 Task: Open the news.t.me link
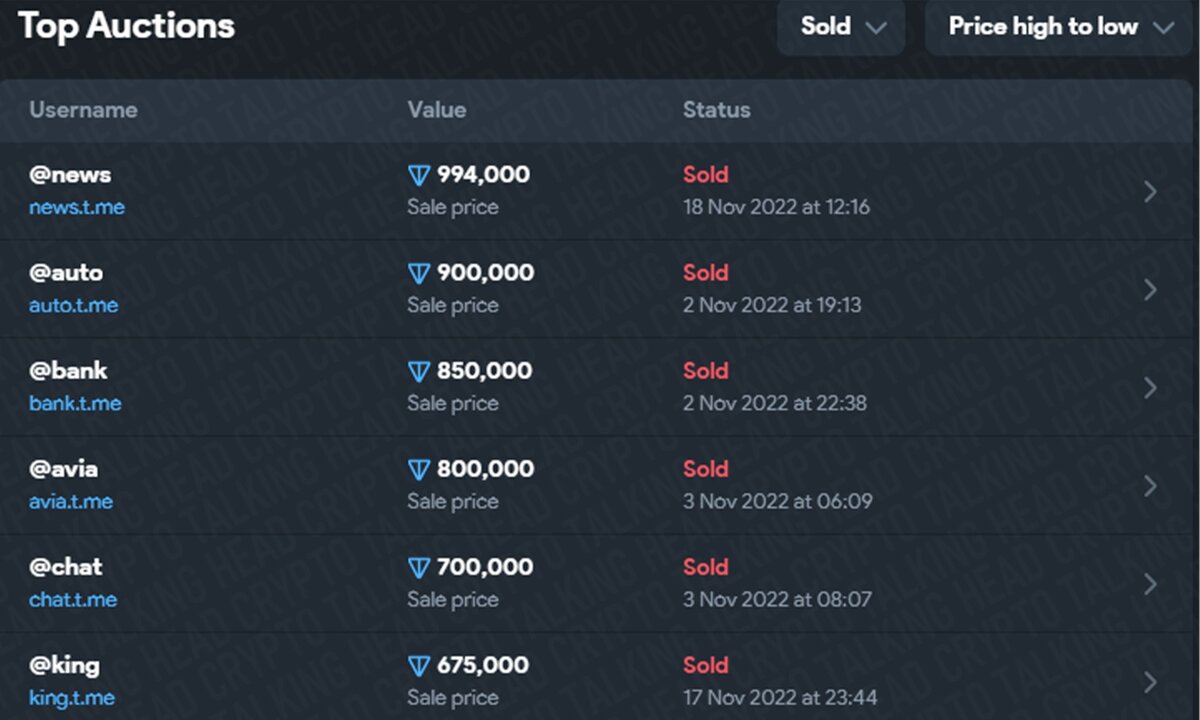pyautogui.click(x=77, y=208)
